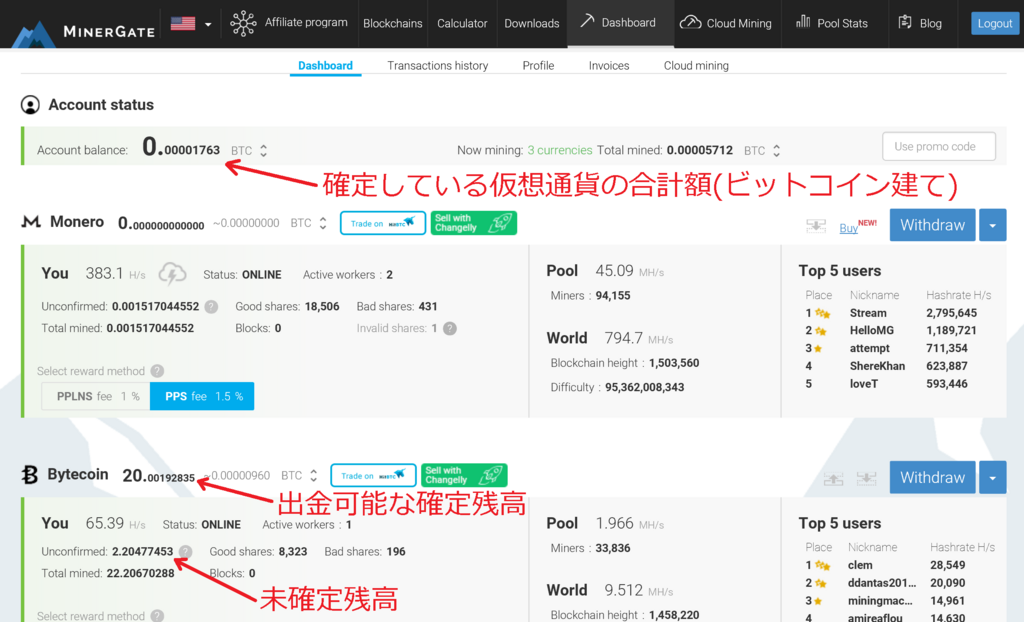Open Pool Stats page
Image resolution: width=1024 pixels, height=622 pixels.
pyautogui.click(x=831, y=23)
